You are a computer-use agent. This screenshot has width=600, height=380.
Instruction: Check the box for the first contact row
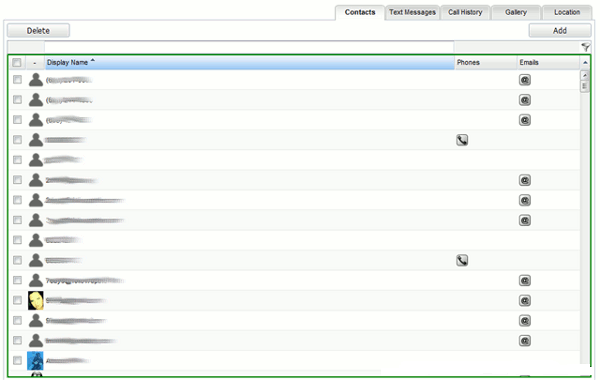click(x=17, y=80)
